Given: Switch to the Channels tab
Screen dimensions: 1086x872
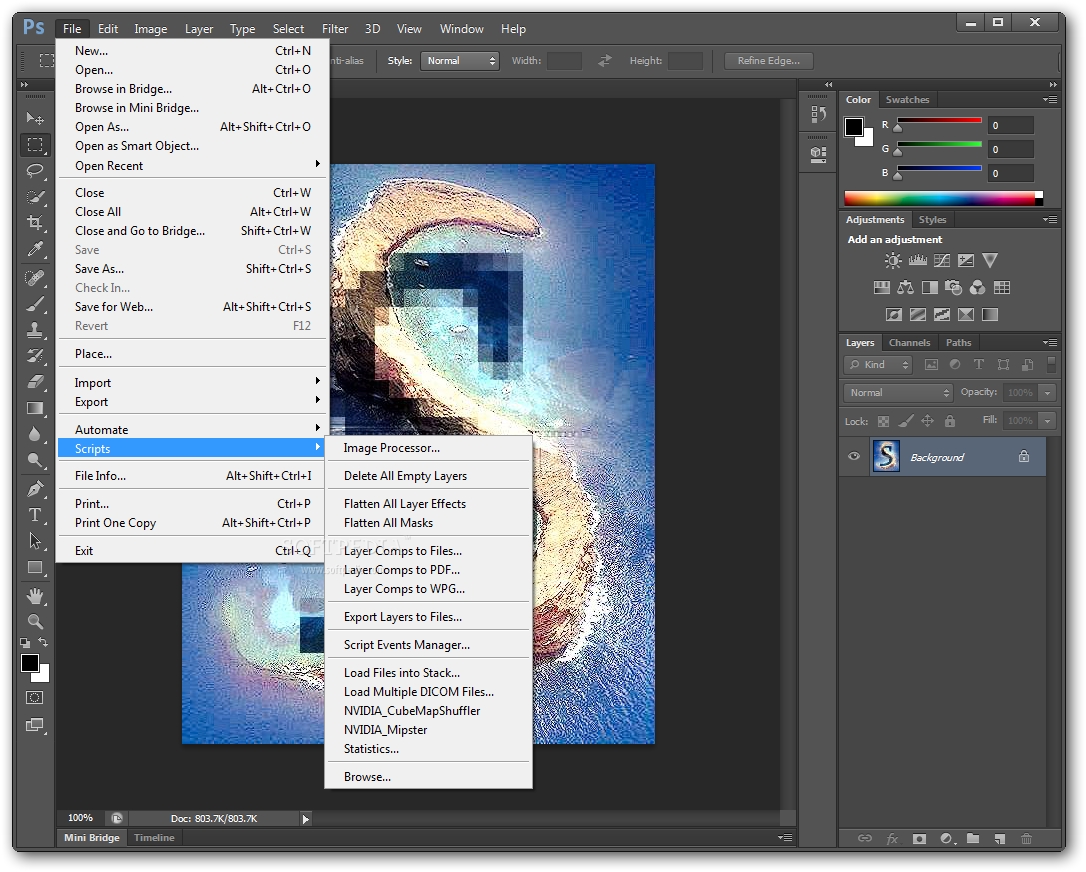Looking at the screenshot, I should 909,343.
